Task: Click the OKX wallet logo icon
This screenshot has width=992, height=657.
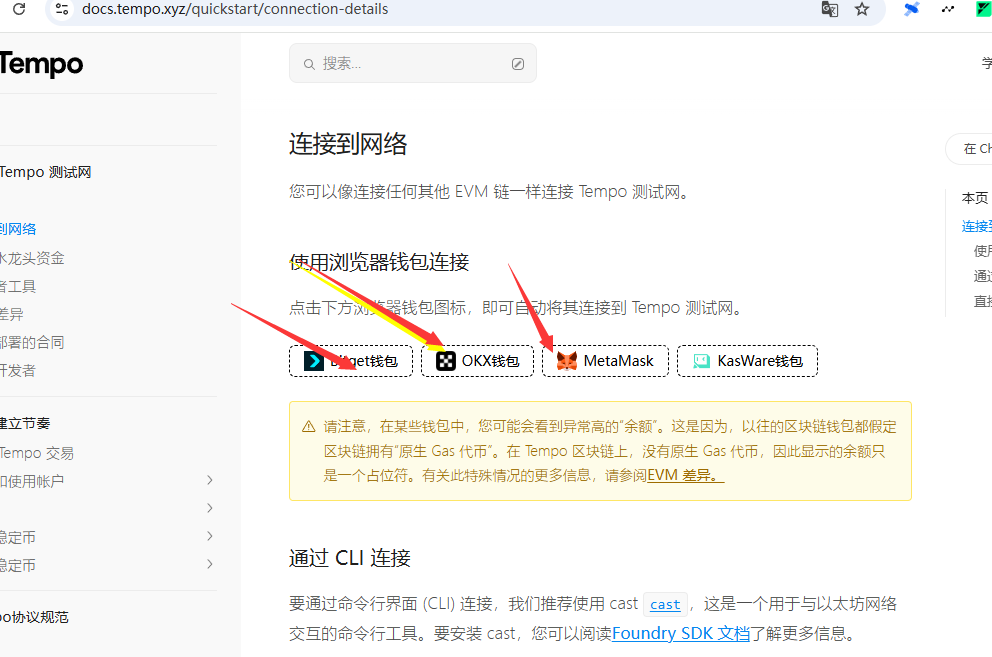Action: point(445,361)
